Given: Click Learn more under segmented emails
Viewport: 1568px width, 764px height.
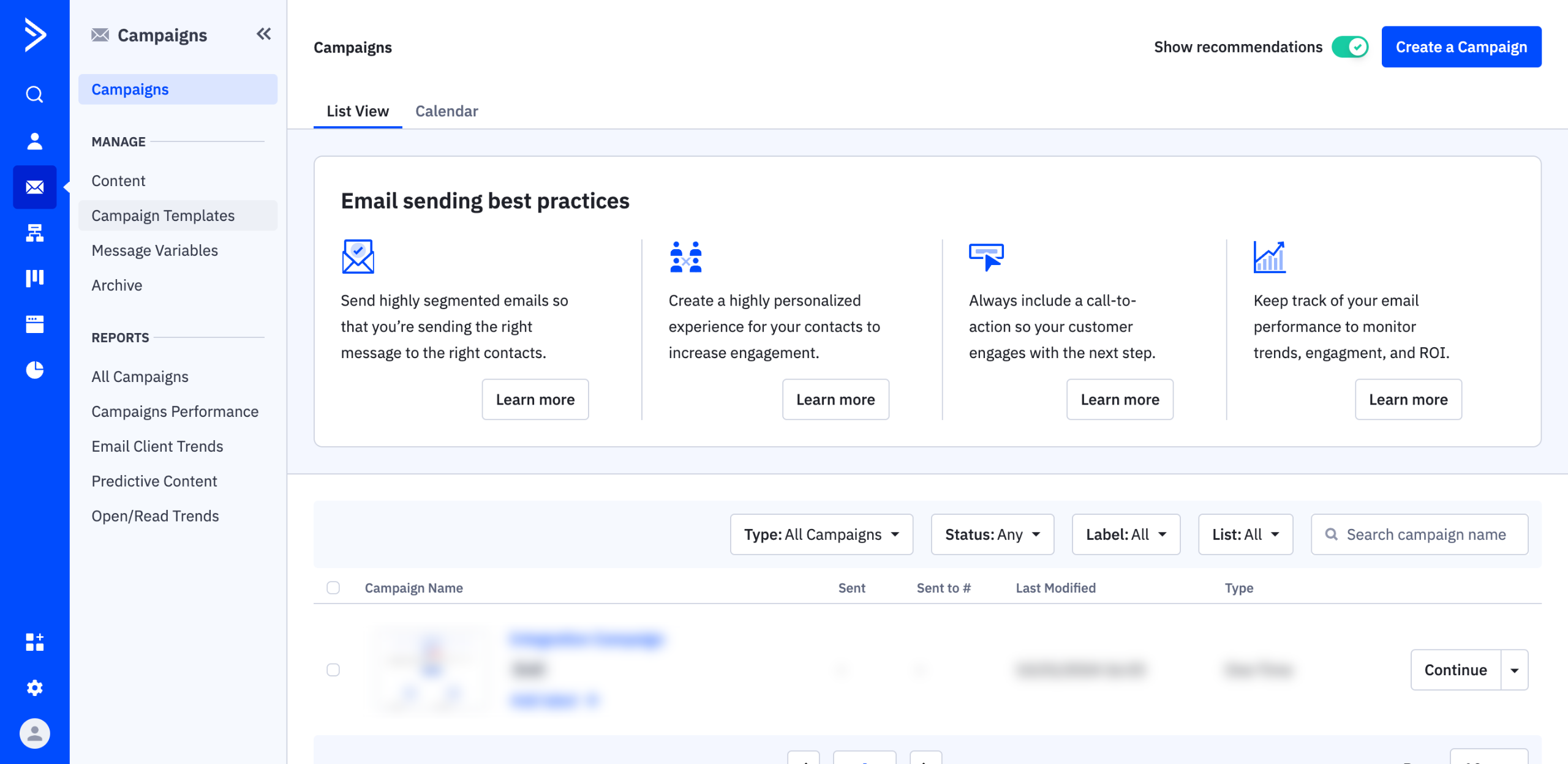Looking at the screenshot, I should tap(535, 400).
